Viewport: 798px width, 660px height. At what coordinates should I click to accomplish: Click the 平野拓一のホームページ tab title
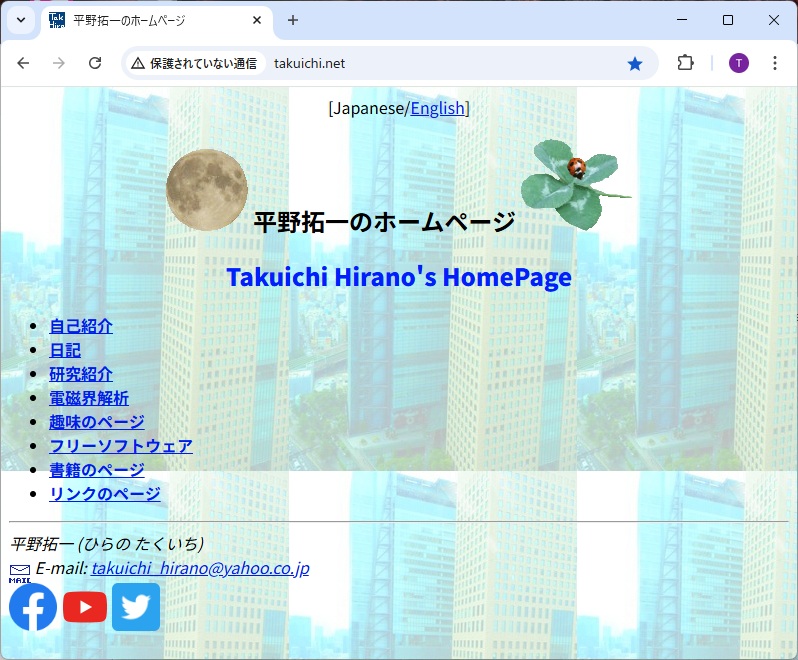(x=129, y=20)
